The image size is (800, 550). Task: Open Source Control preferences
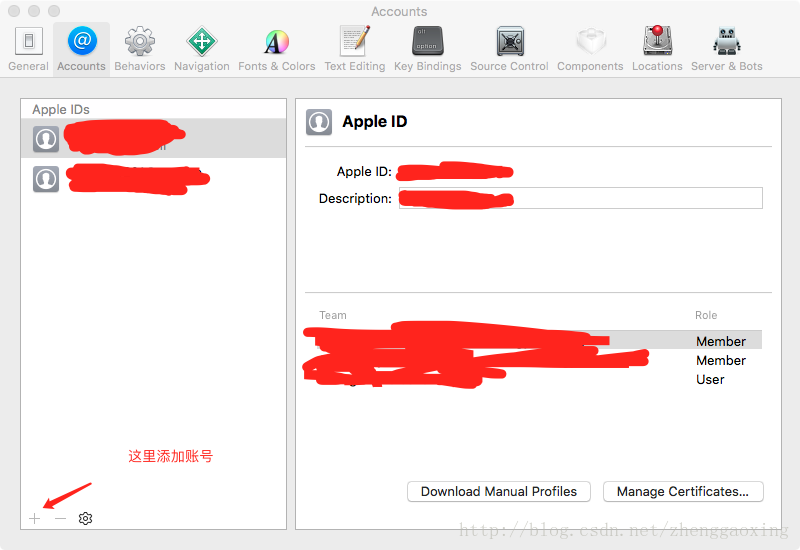point(509,49)
